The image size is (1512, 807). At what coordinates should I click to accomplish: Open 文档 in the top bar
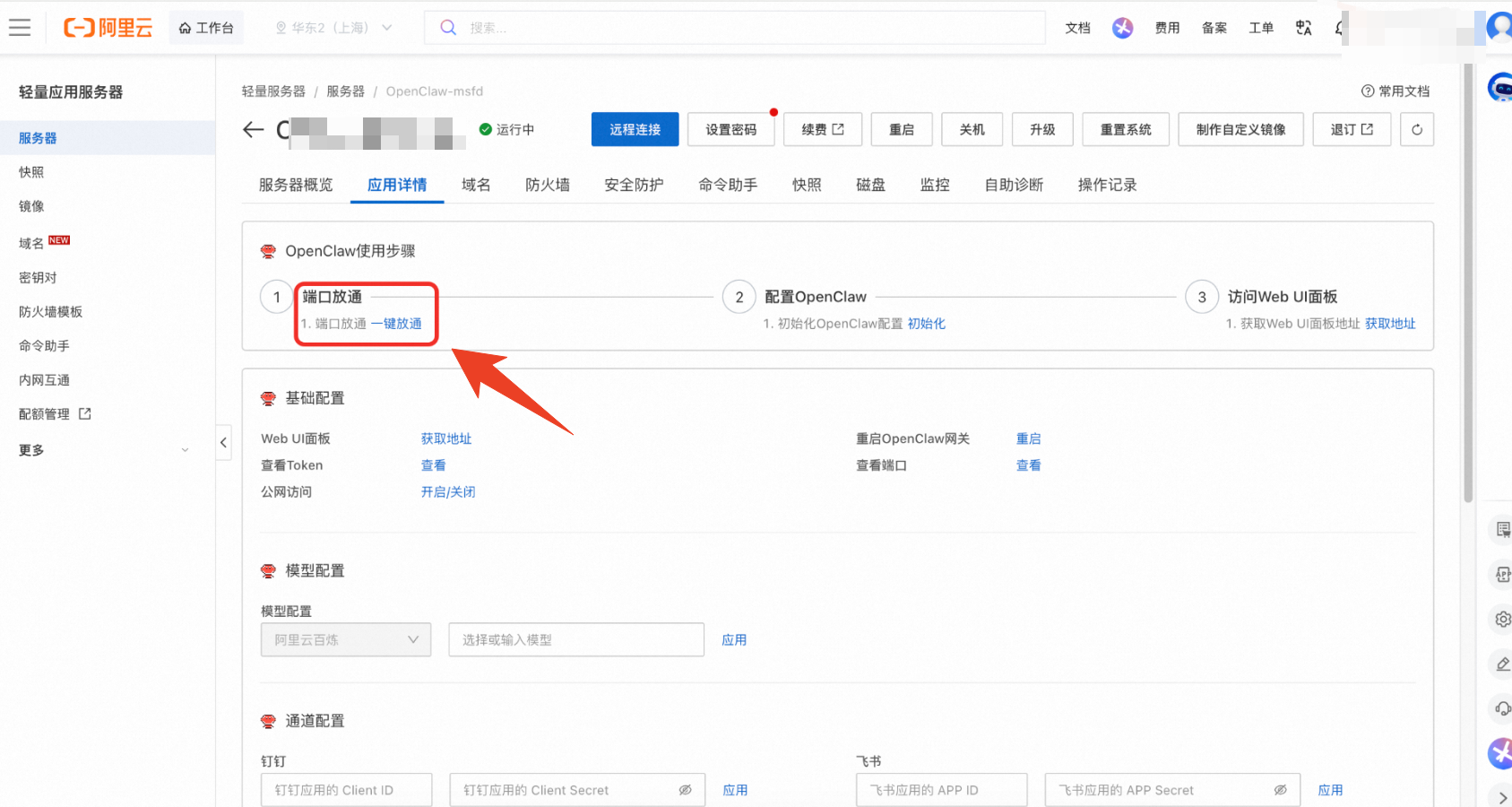click(x=1077, y=28)
